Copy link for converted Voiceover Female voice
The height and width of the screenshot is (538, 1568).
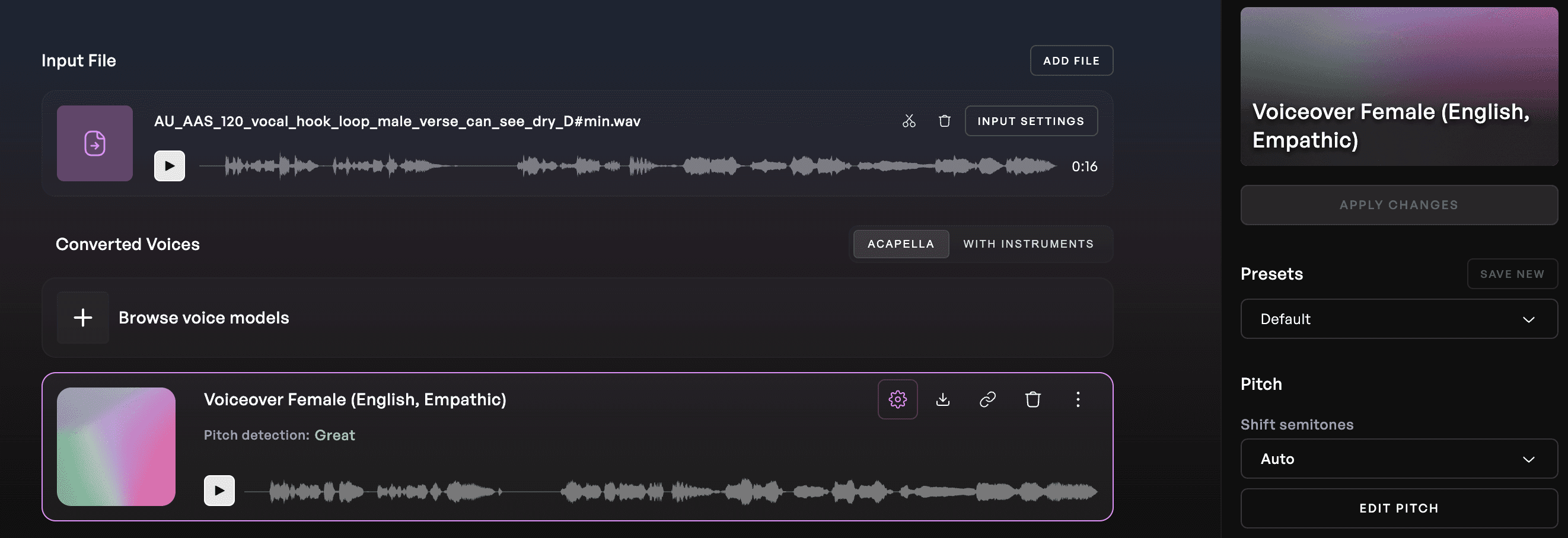[x=988, y=399]
